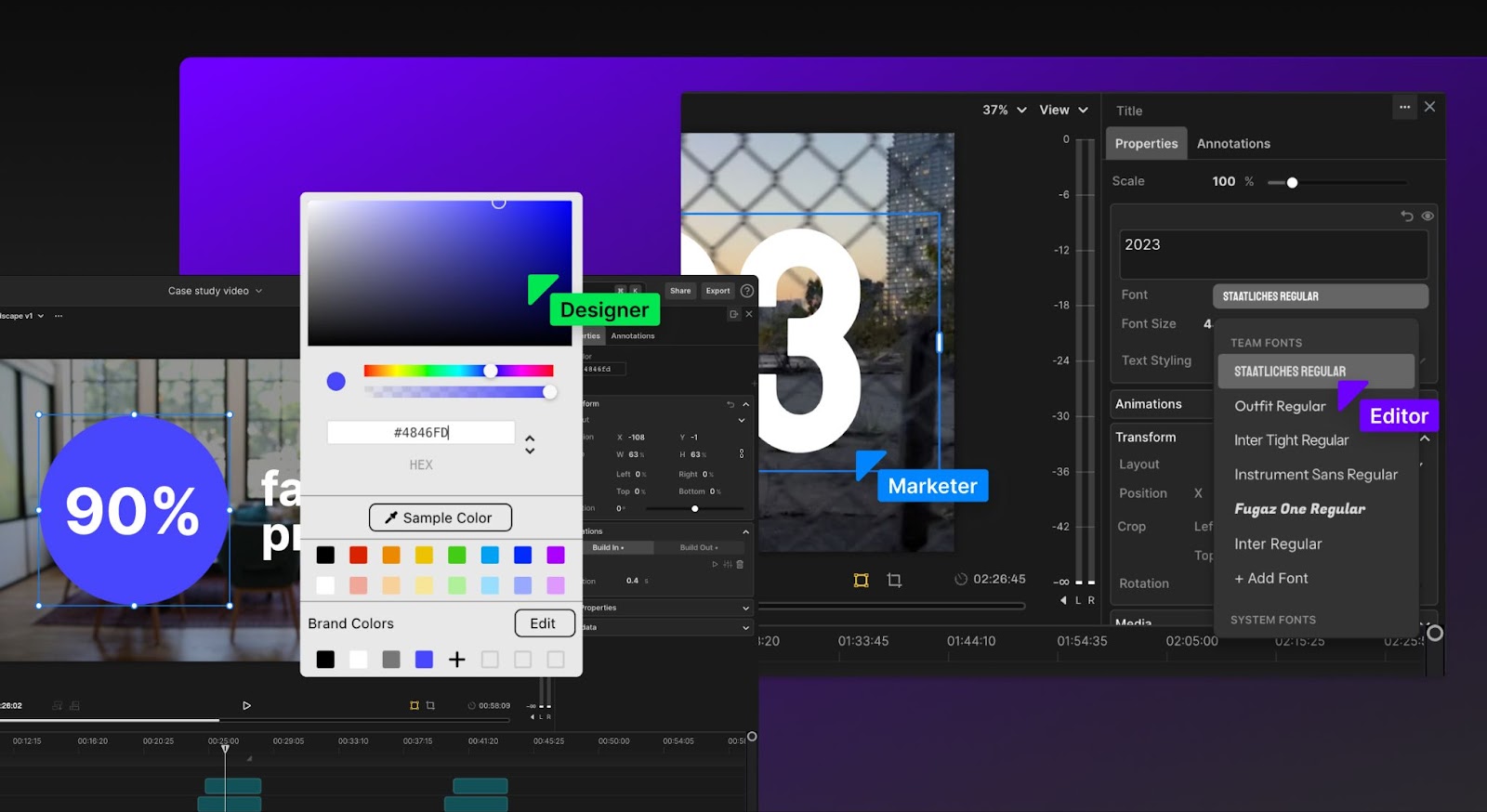The image size is (1487, 812).
Task: Choose Outfit Regular from the font list
Action: pos(1280,406)
